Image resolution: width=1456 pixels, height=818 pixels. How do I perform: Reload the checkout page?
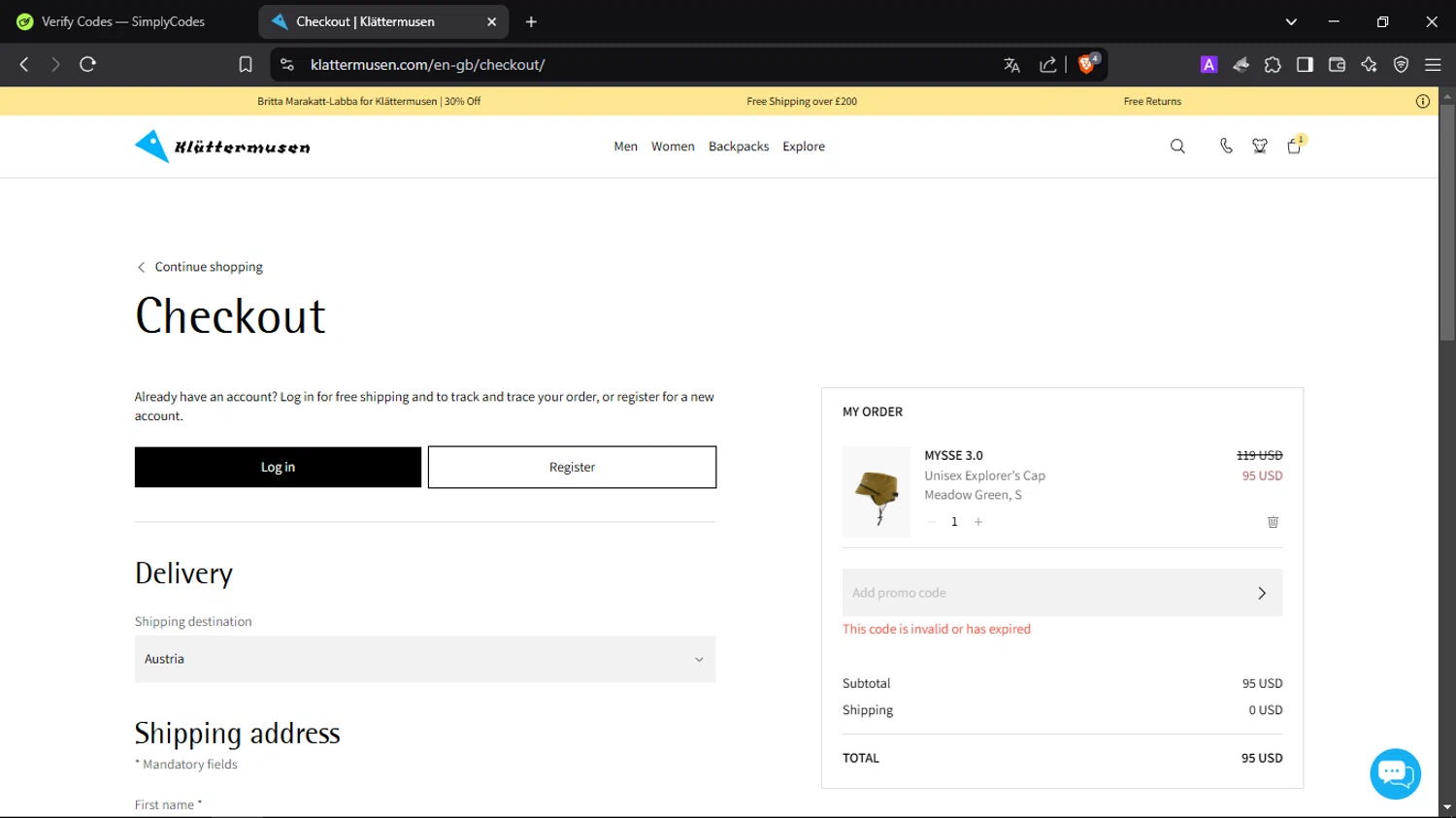tap(87, 64)
